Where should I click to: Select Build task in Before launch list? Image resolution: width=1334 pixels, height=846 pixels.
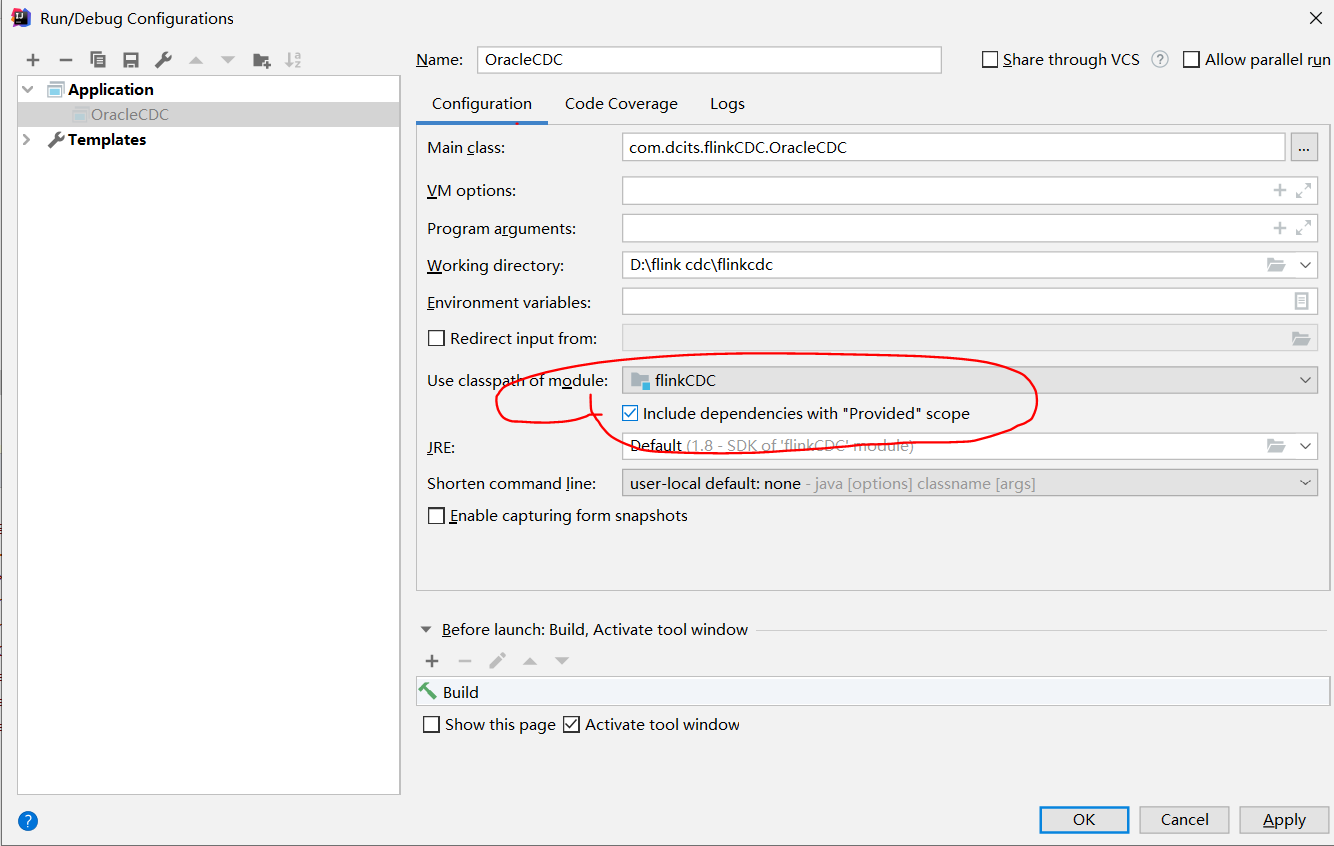(x=873, y=692)
